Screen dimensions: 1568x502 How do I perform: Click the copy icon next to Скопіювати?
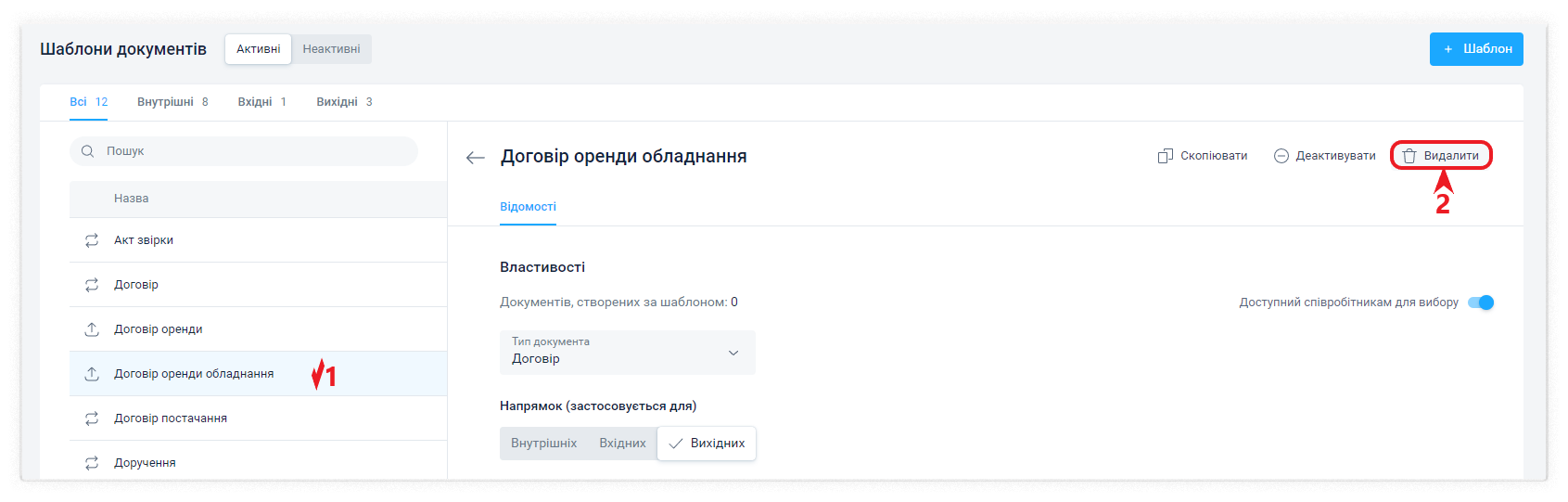coord(1165,156)
